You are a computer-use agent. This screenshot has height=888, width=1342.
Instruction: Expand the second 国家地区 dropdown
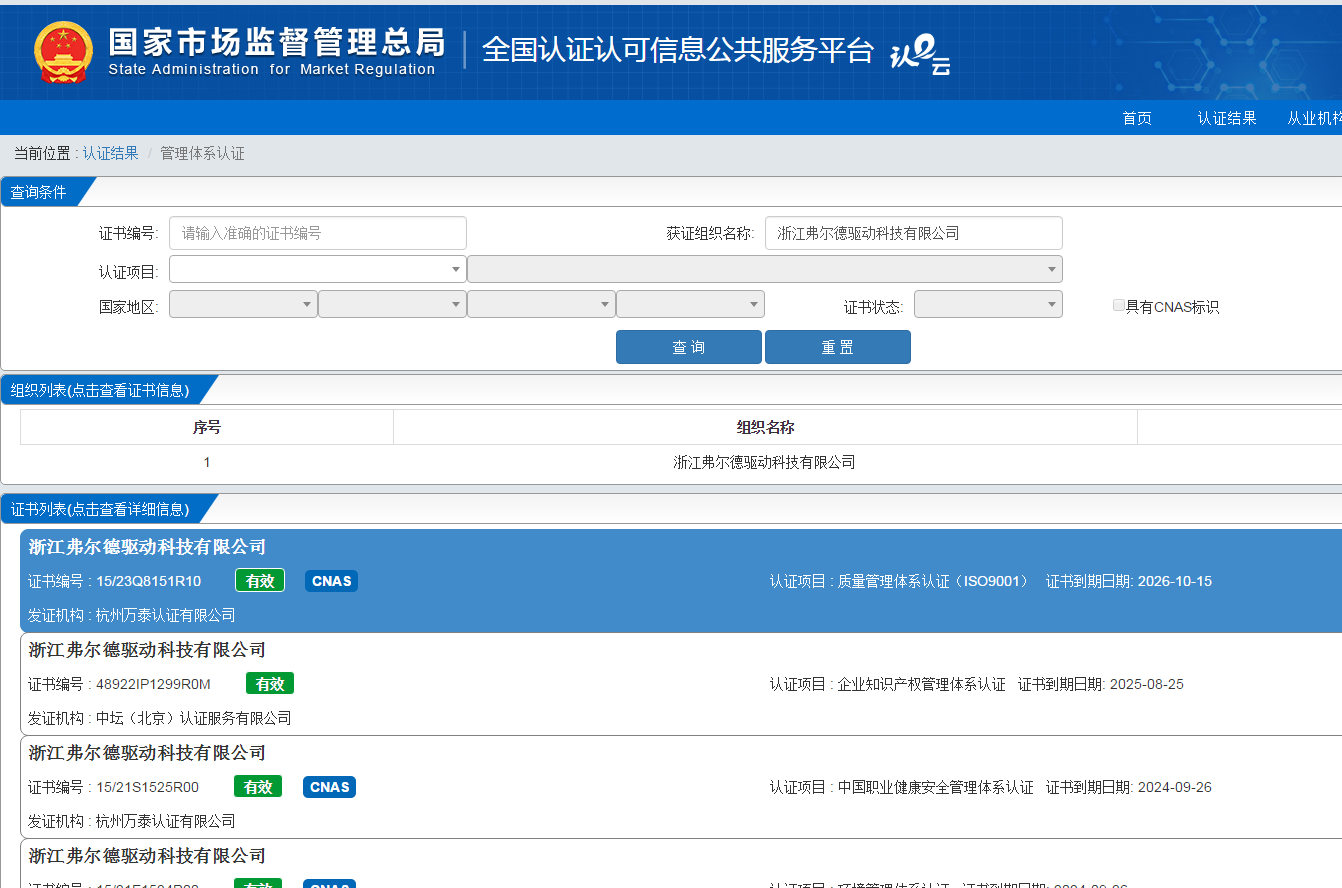click(x=392, y=304)
